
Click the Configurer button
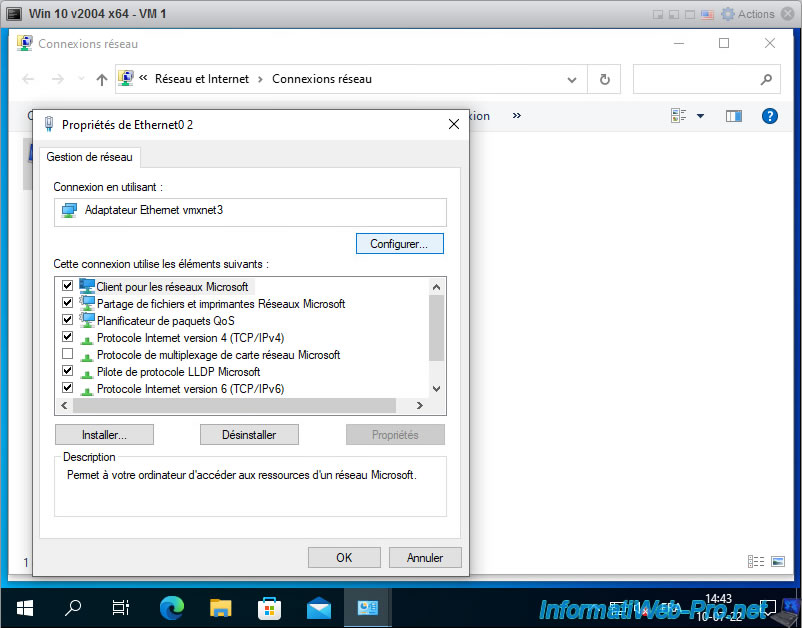399,243
